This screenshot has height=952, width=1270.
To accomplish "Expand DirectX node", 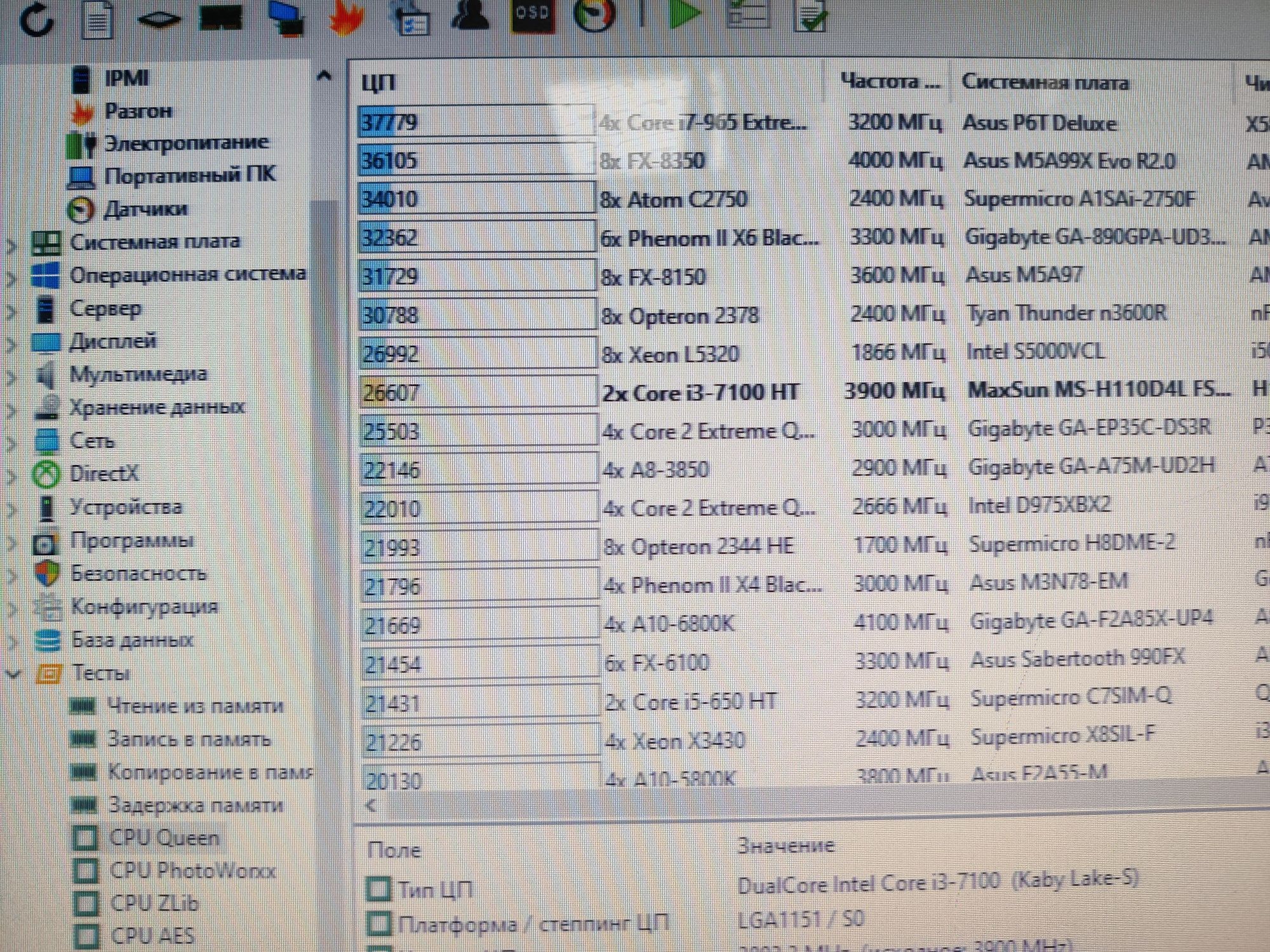I will point(11,476).
